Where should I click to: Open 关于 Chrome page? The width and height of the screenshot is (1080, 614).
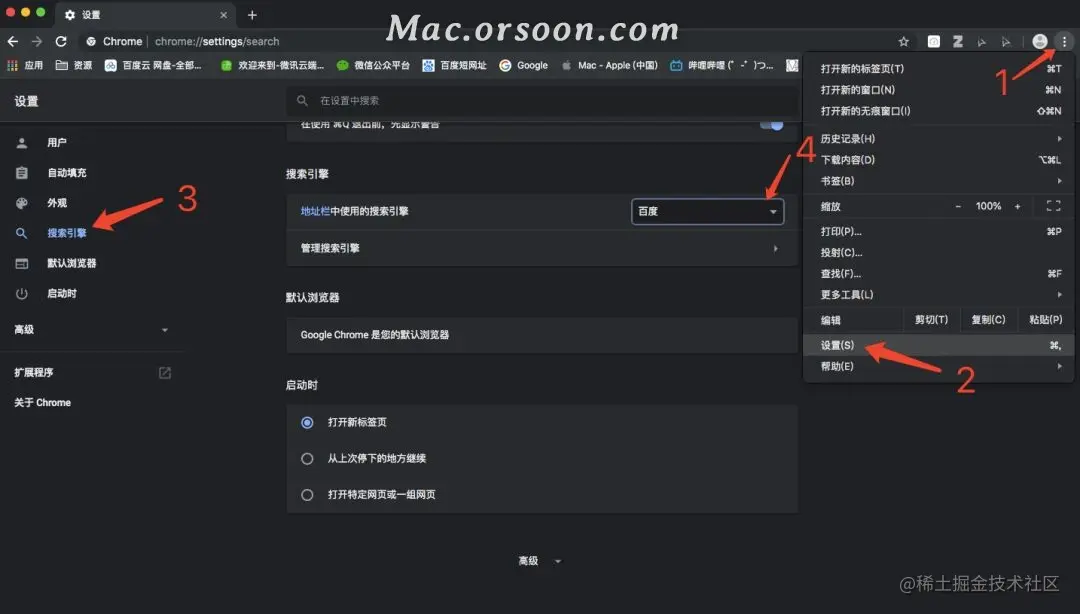point(42,402)
